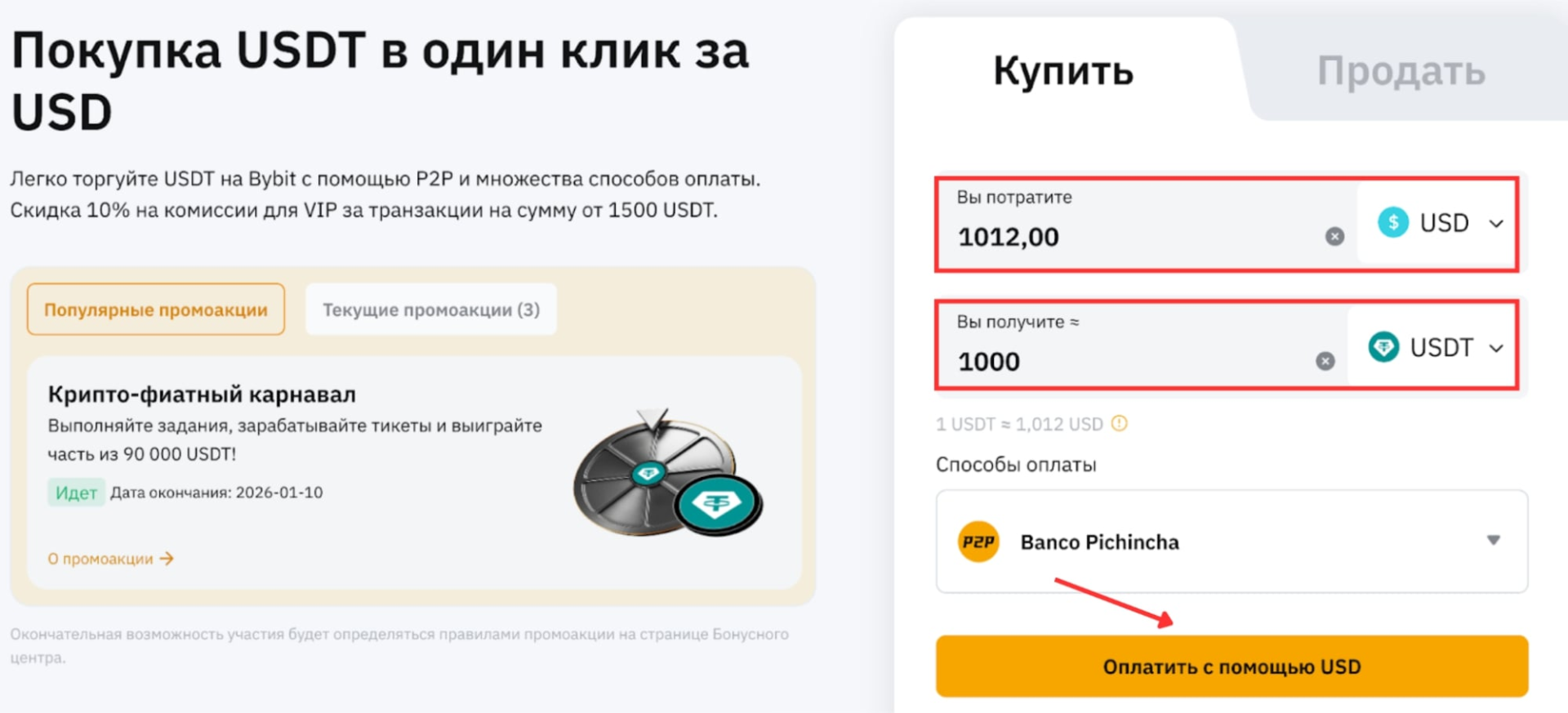Clear the 'Вы получите' amount field
1568x713 pixels.
pyautogui.click(x=1325, y=361)
